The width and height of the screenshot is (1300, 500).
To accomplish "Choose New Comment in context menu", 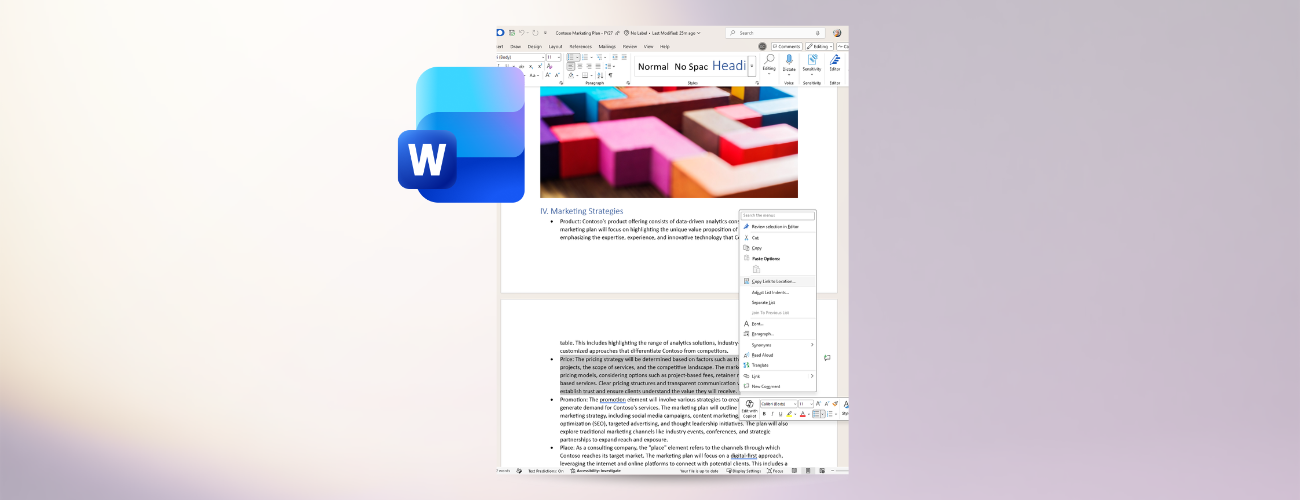I will (x=778, y=386).
